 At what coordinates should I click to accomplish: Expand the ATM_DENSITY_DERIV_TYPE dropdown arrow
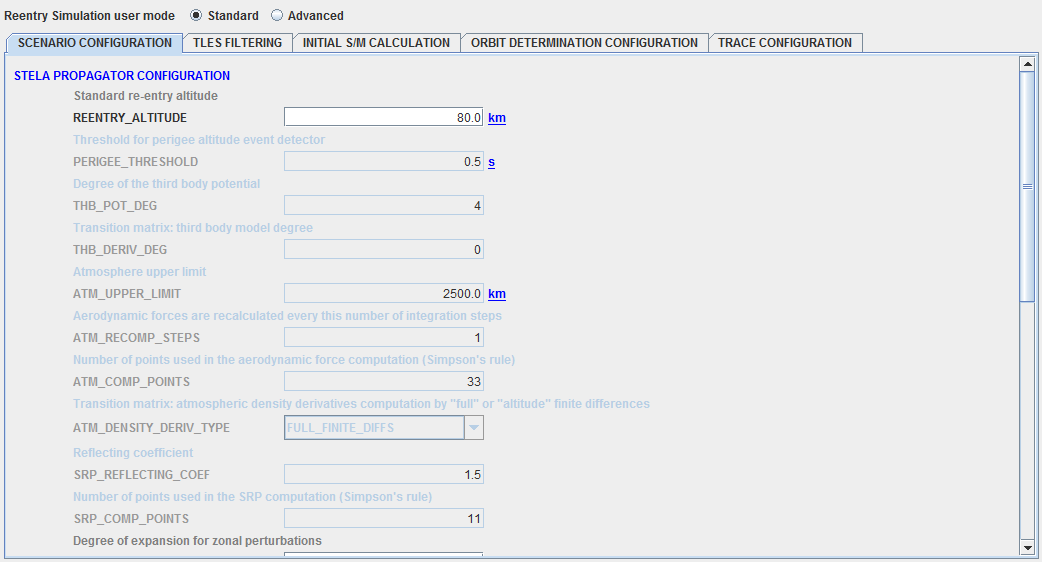pos(474,428)
